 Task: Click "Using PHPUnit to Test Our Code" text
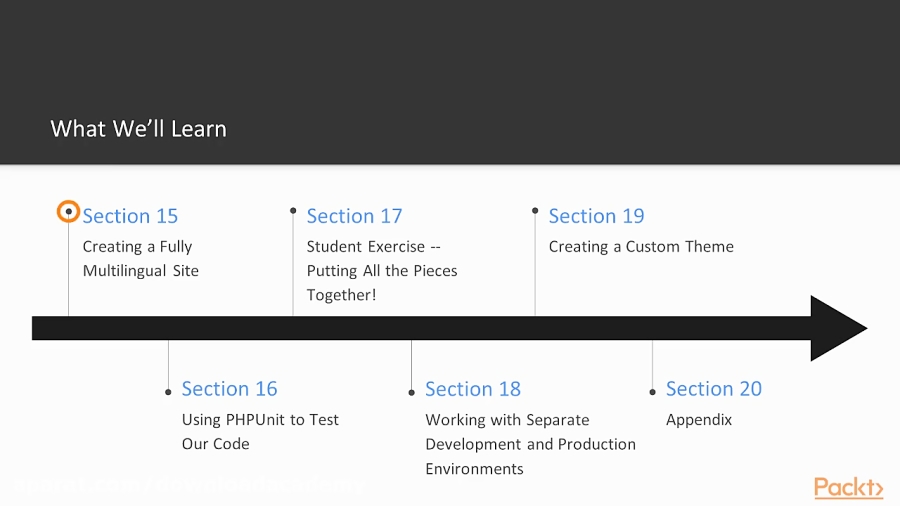[260, 432]
